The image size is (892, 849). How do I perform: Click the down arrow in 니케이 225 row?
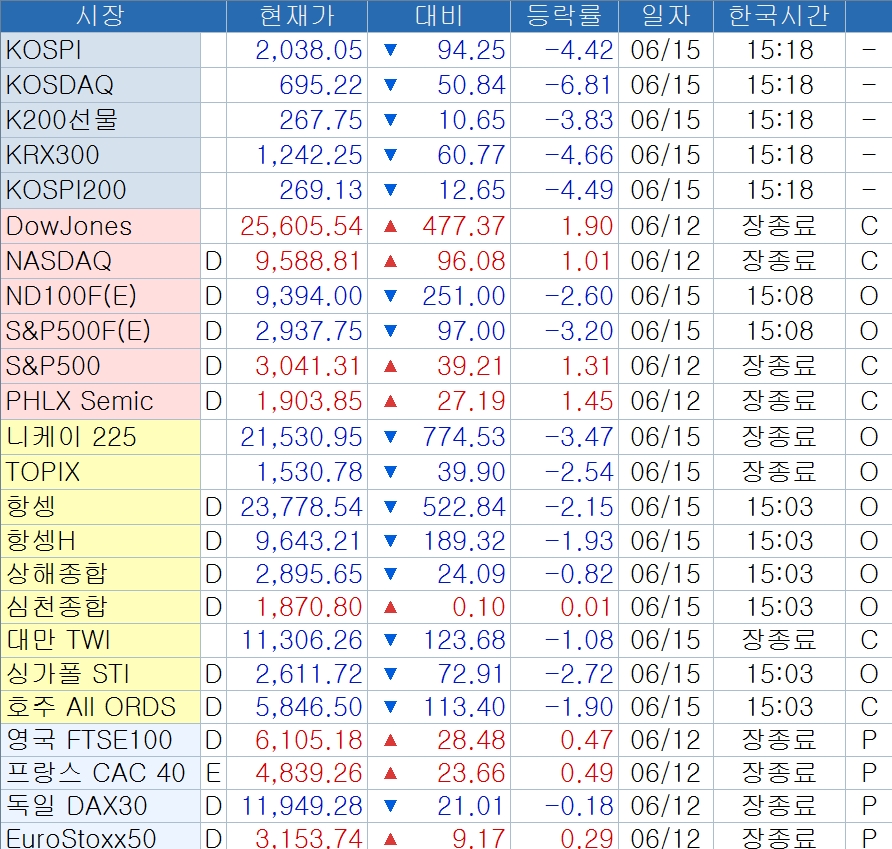click(390, 437)
